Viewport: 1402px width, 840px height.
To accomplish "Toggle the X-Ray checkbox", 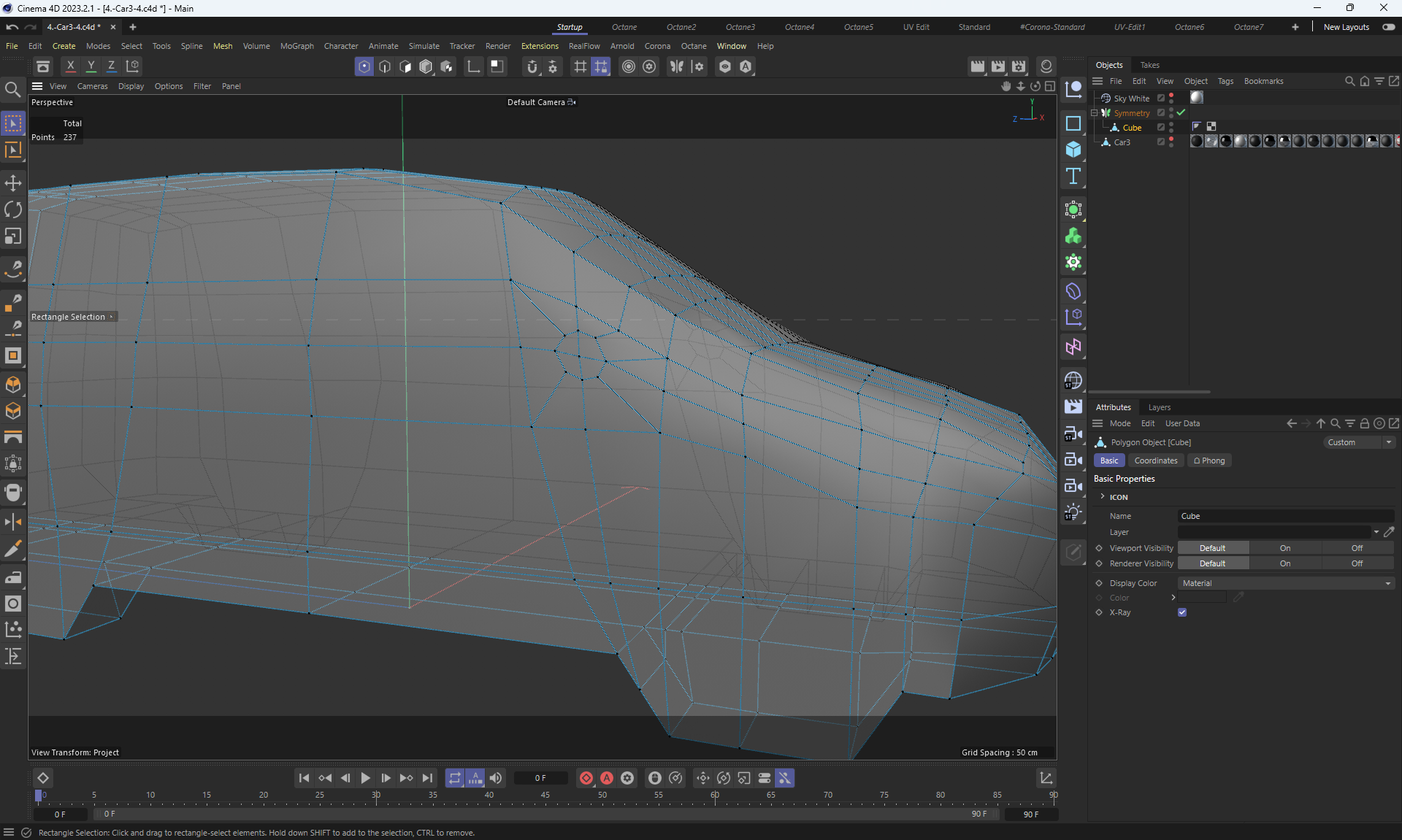I will point(1182,612).
